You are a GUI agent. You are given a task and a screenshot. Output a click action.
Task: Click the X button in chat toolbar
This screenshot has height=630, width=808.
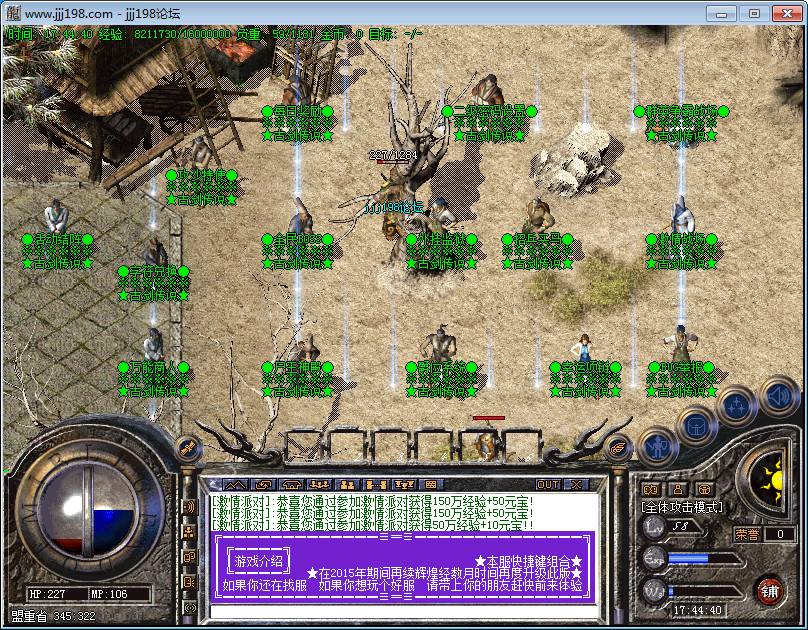coord(576,484)
